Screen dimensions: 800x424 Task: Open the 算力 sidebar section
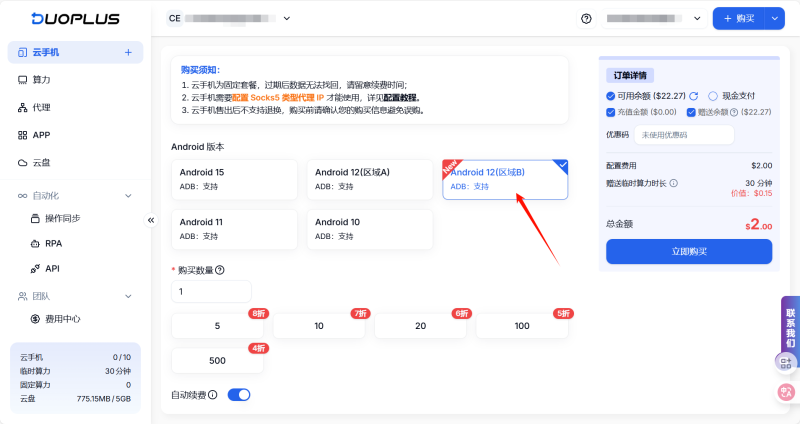[40, 79]
